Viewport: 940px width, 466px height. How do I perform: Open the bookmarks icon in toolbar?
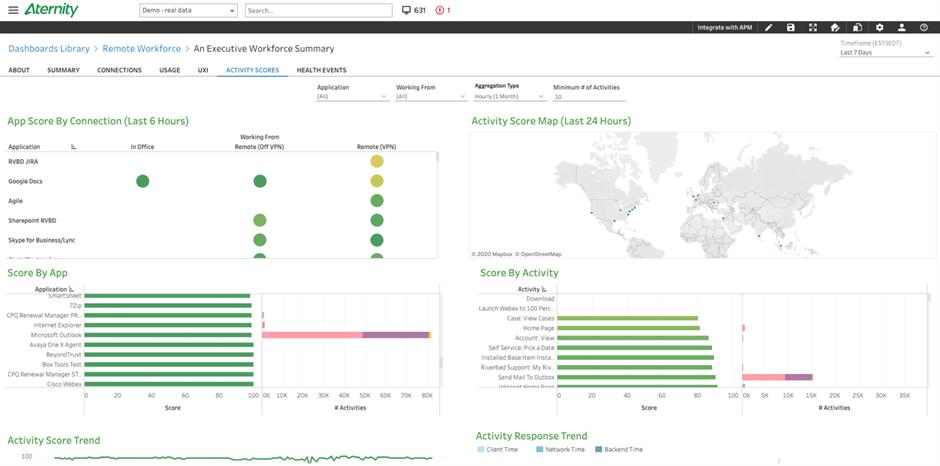[x=857, y=28]
